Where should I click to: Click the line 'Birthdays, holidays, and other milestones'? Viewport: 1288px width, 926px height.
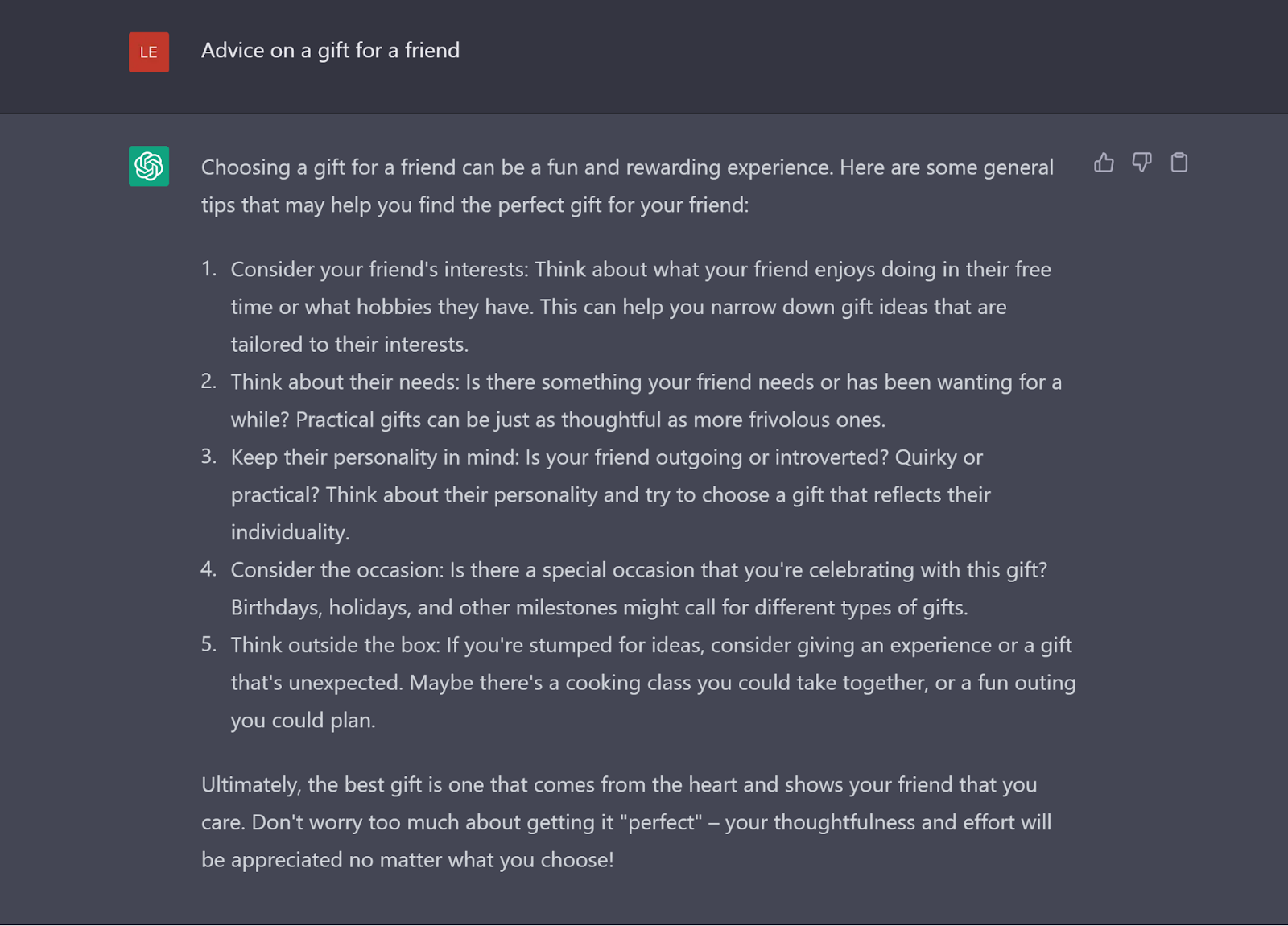600,608
